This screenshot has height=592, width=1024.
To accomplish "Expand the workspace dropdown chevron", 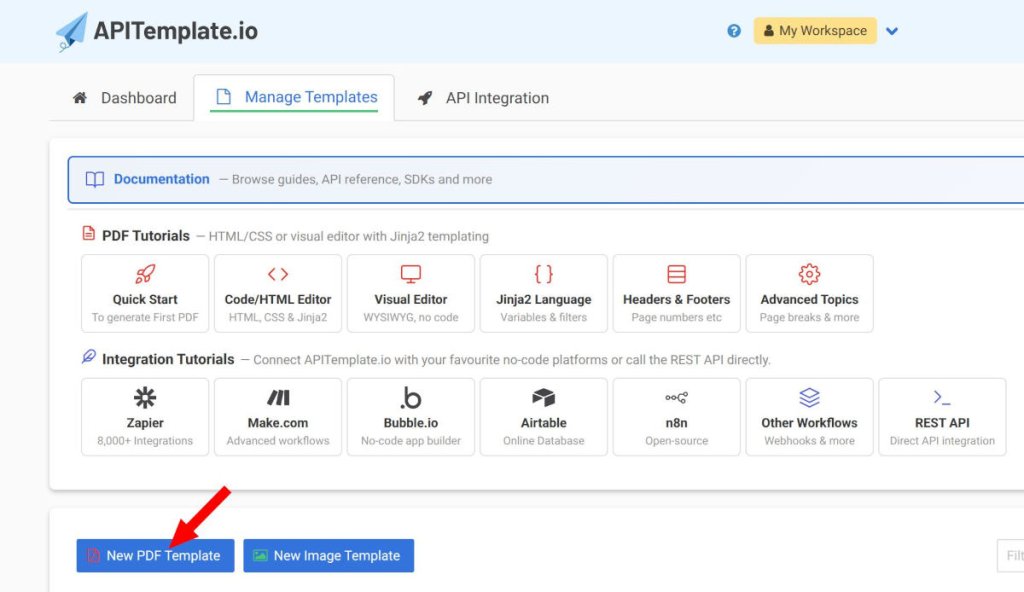I will pos(892,31).
